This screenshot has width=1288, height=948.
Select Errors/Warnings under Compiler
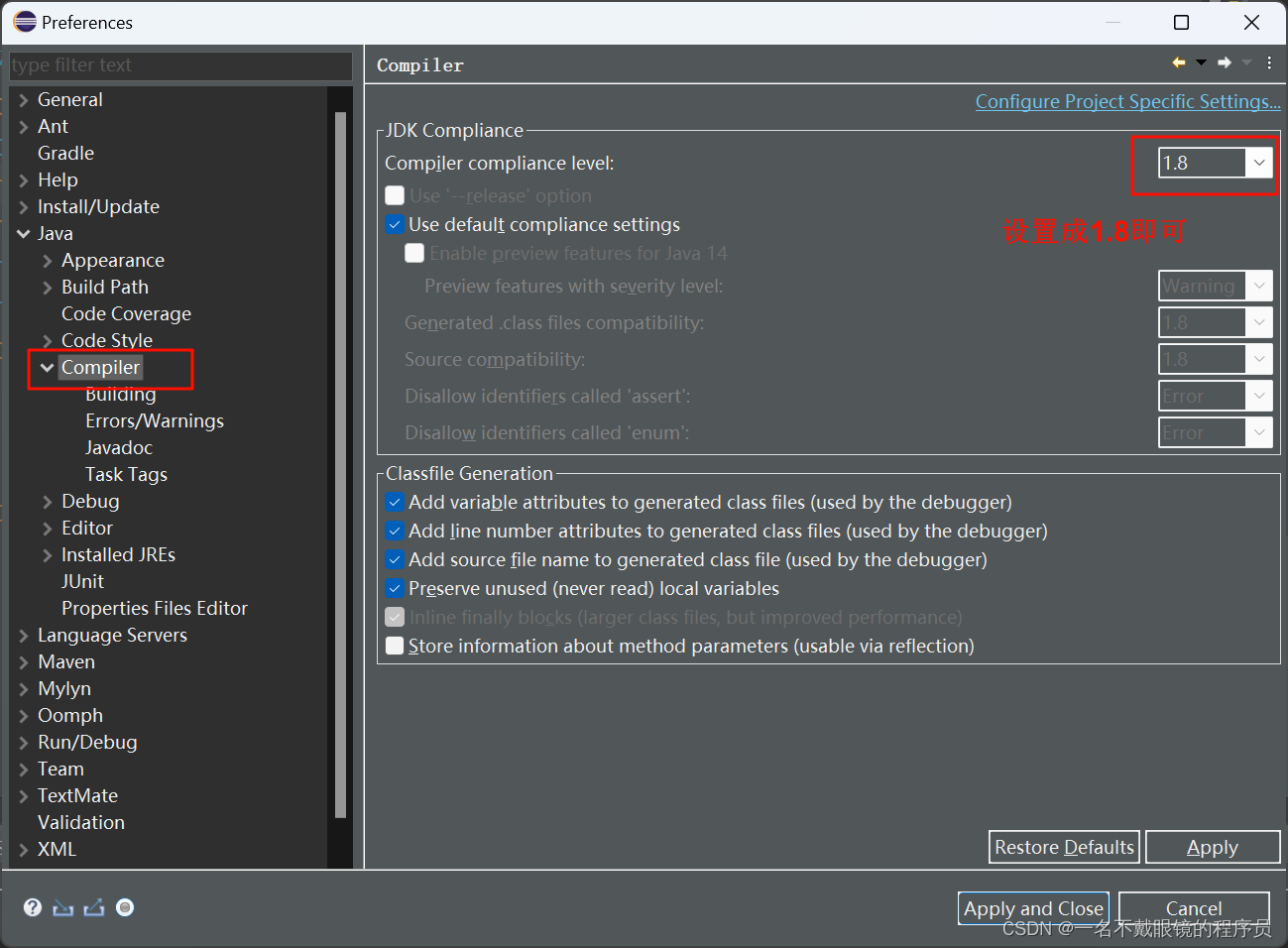155,420
